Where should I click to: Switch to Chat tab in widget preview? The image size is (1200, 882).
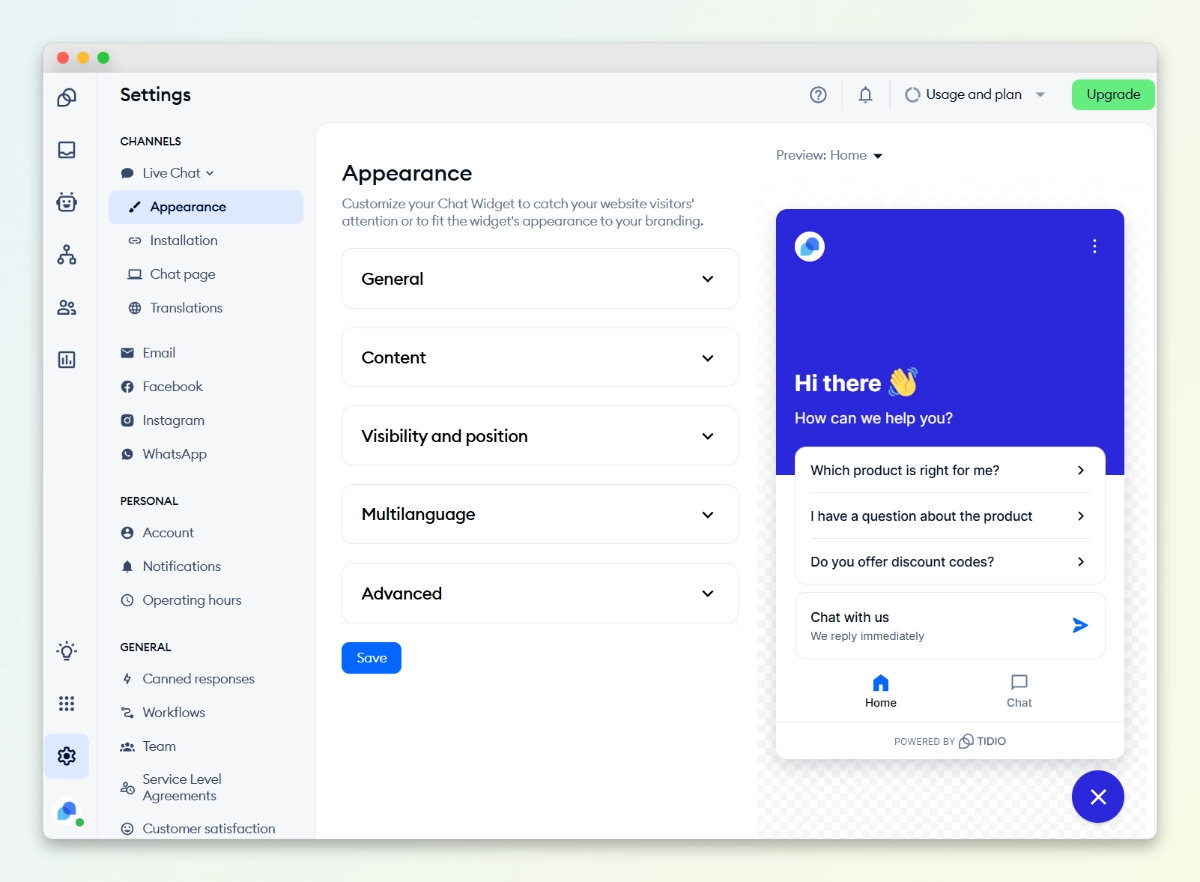coord(1019,691)
